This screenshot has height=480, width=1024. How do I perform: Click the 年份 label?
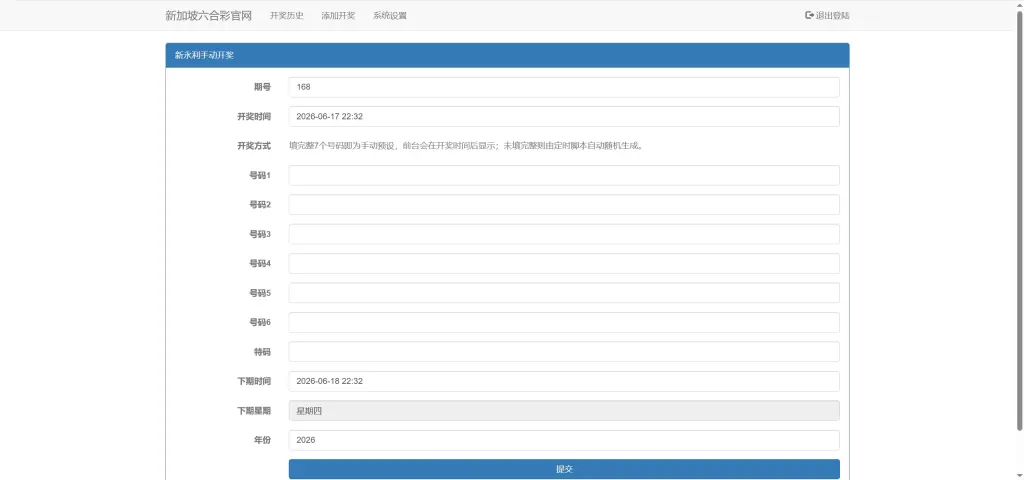(x=262, y=440)
